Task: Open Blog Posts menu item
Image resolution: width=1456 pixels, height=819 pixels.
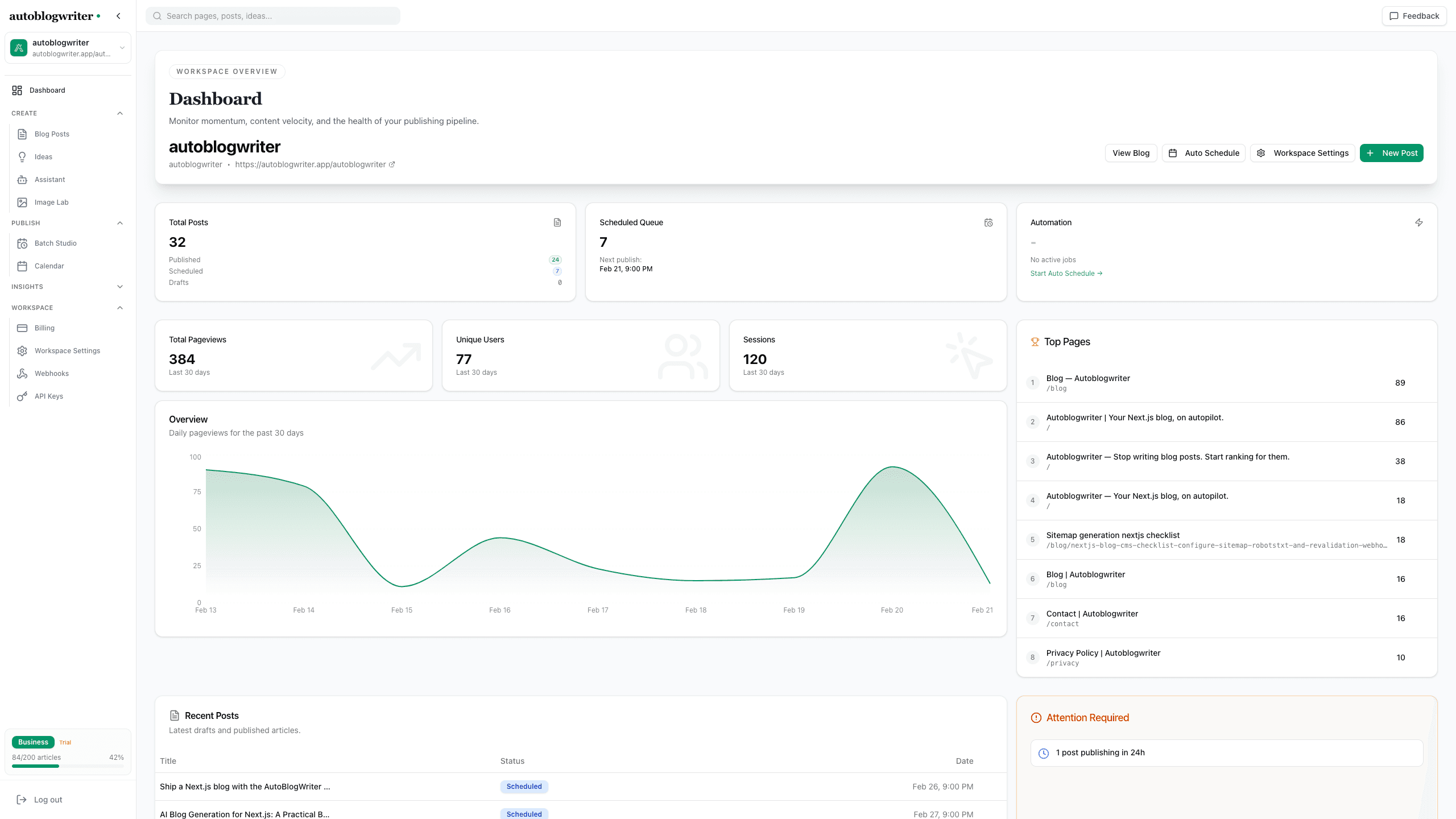Action: [x=52, y=134]
